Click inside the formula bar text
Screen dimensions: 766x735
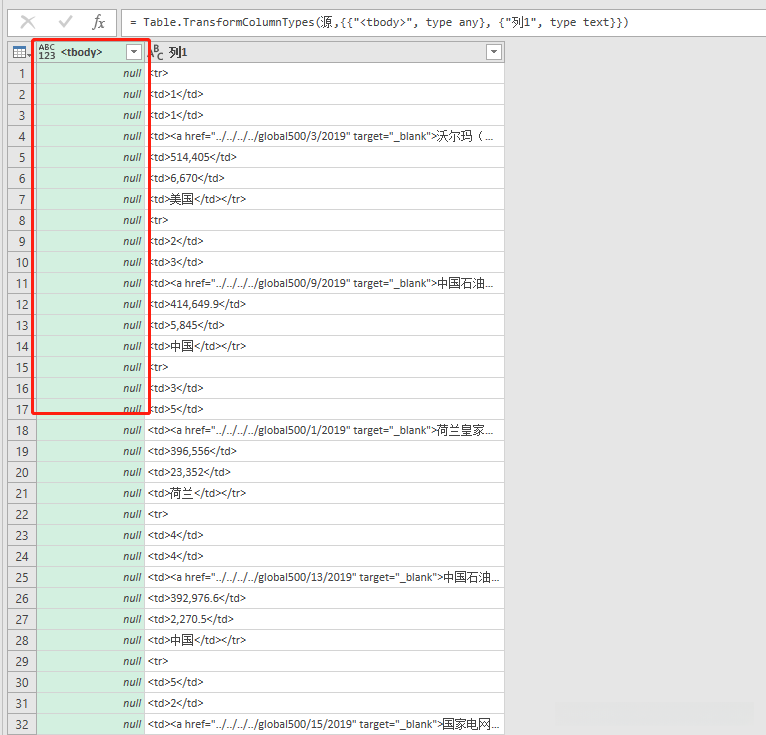pyautogui.click(x=380, y=22)
